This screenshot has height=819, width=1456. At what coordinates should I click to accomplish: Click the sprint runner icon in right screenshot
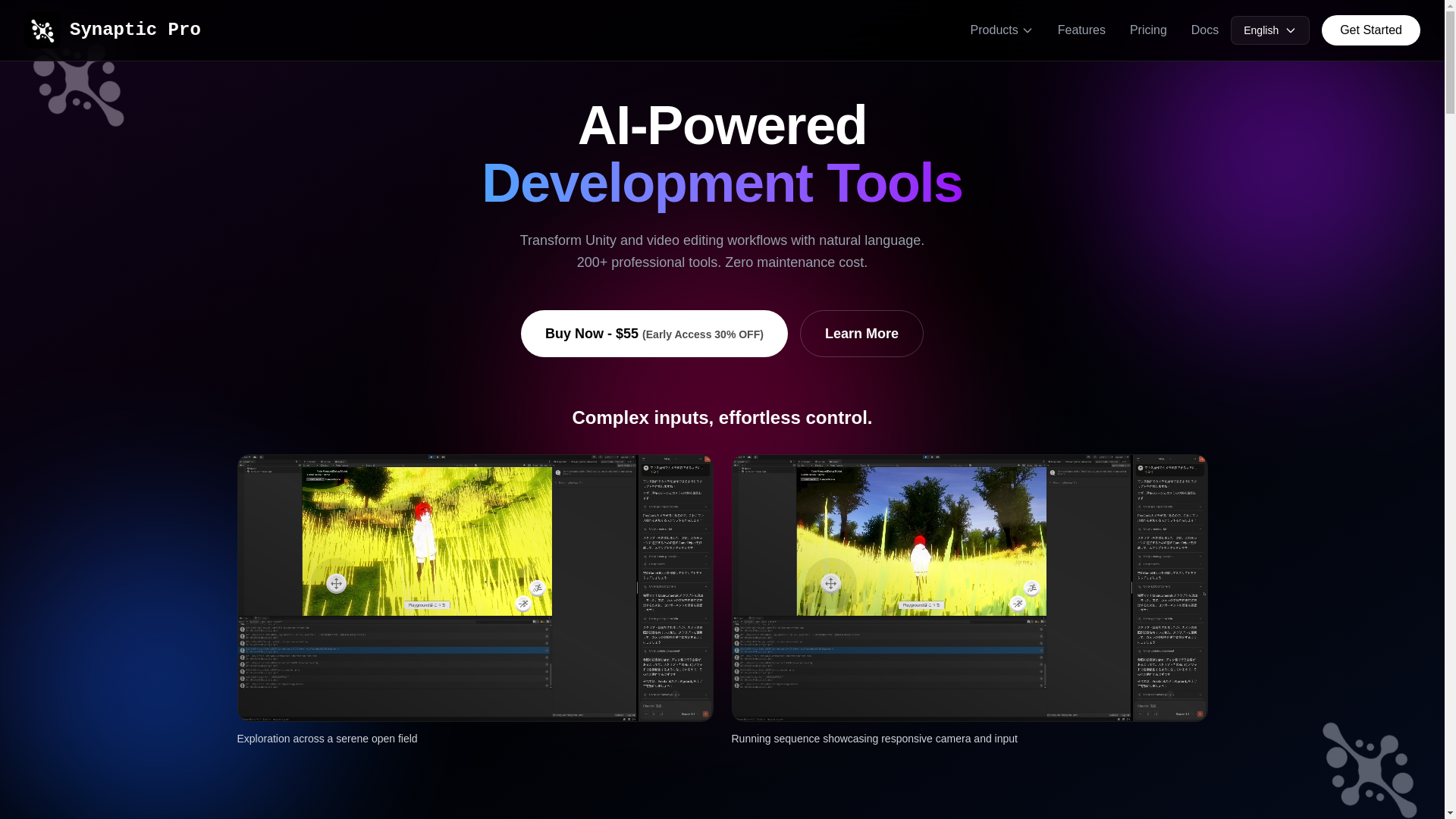click(x=1018, y=604)
